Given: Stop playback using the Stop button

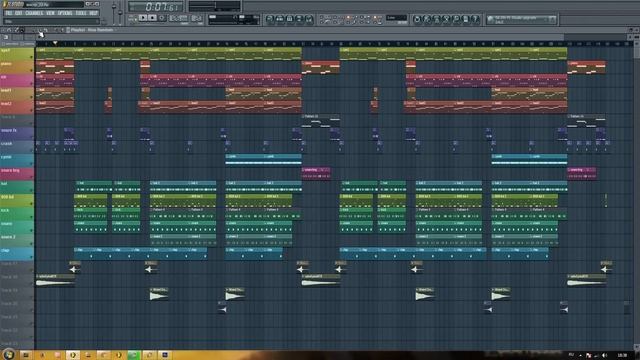Looking at the screenshot, I should click(x=152, y=18).
